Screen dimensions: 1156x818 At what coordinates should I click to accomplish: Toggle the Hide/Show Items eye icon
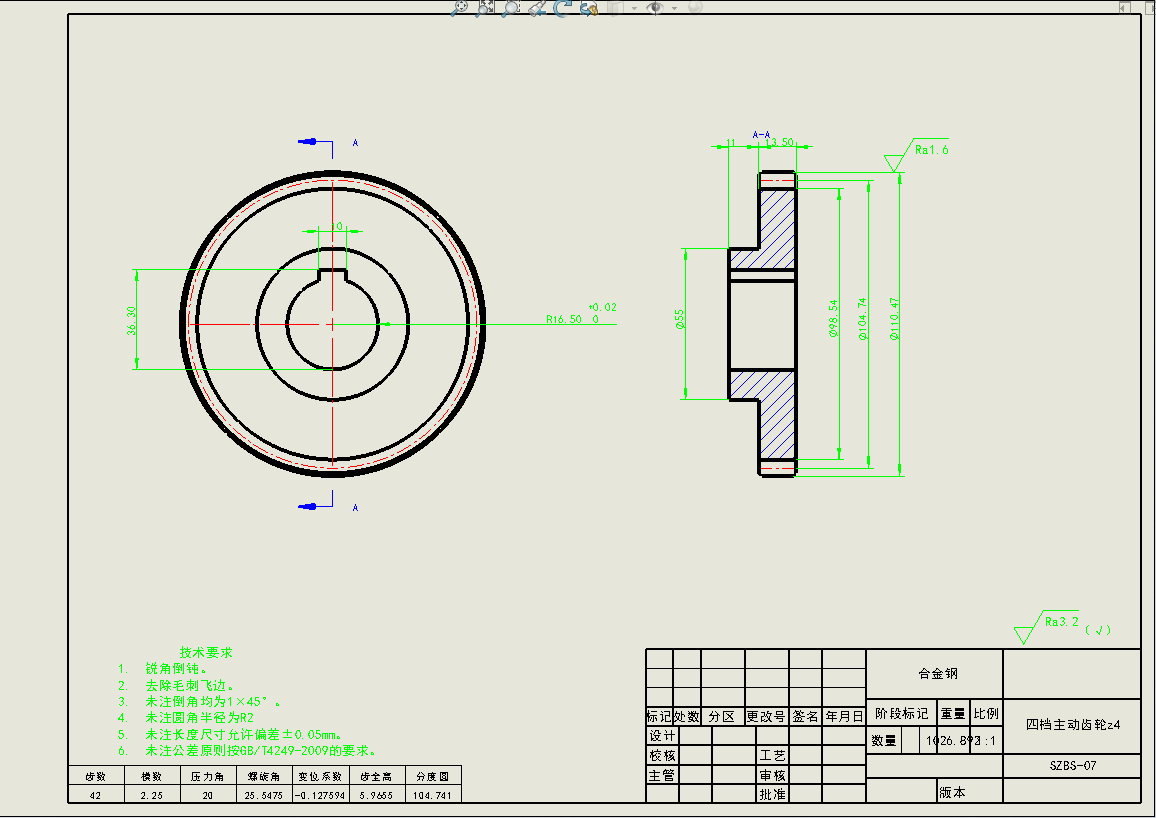(x=656, y=7)
